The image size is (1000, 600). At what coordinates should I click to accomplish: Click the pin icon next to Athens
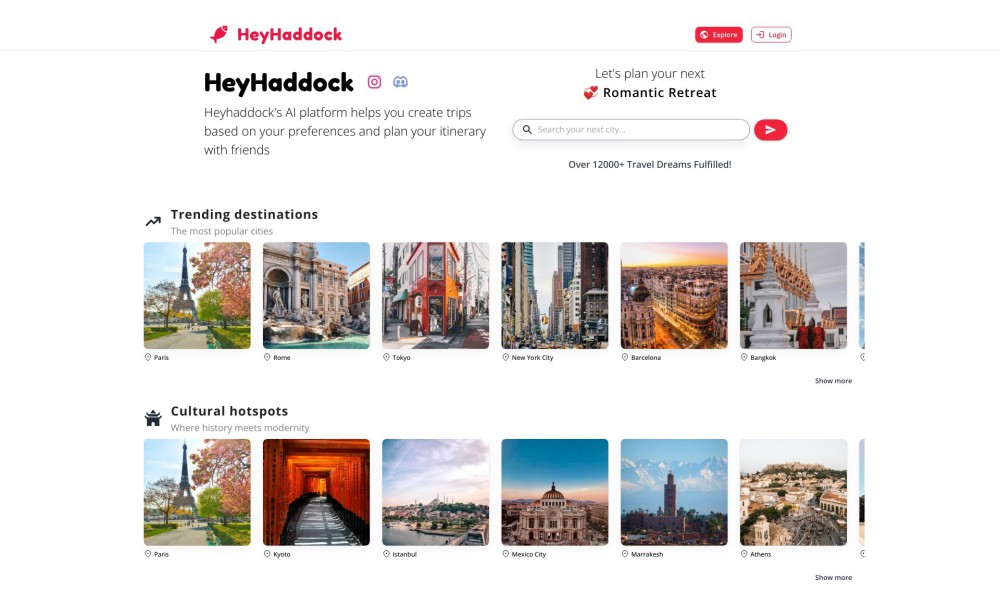744,554
